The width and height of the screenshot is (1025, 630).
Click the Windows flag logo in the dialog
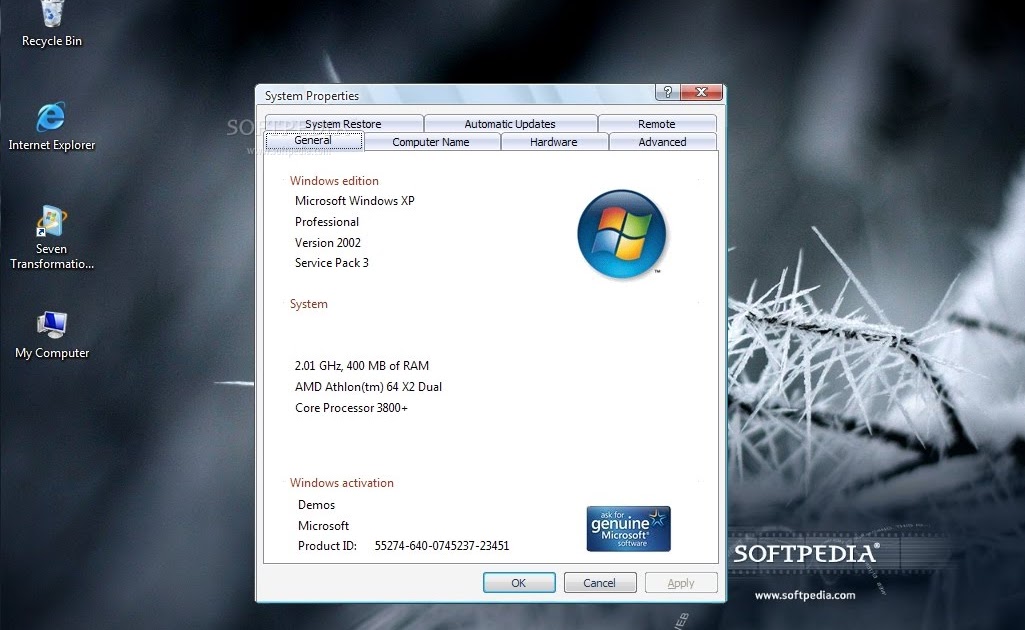(x=622, y=234)
